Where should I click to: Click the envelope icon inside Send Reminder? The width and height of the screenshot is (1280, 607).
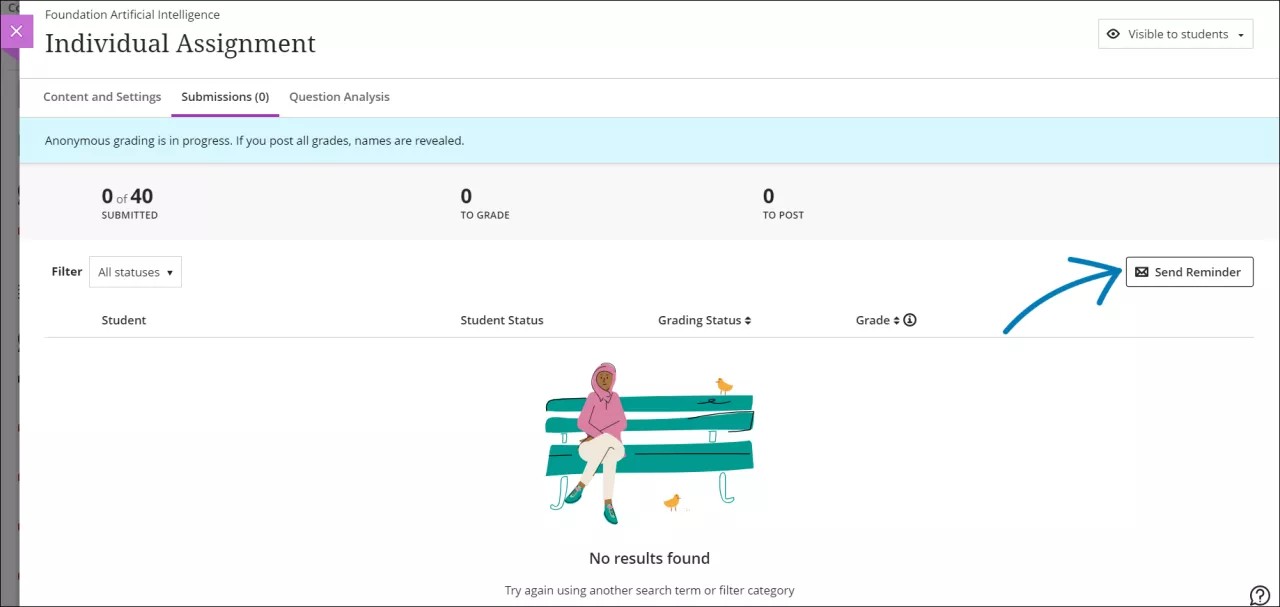coord(1143,271)
